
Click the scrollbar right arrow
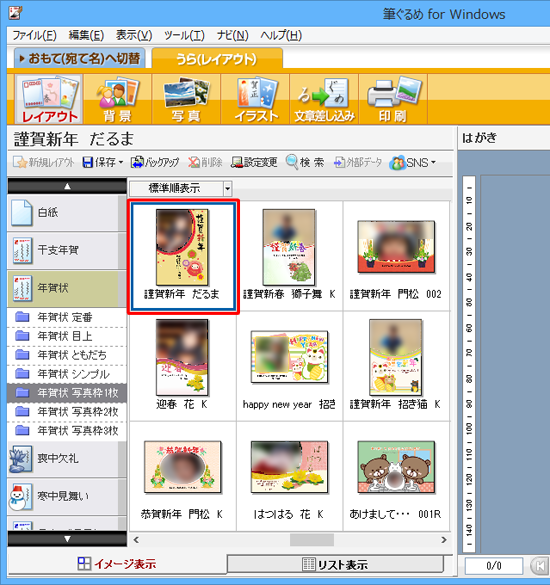(444, 540)
